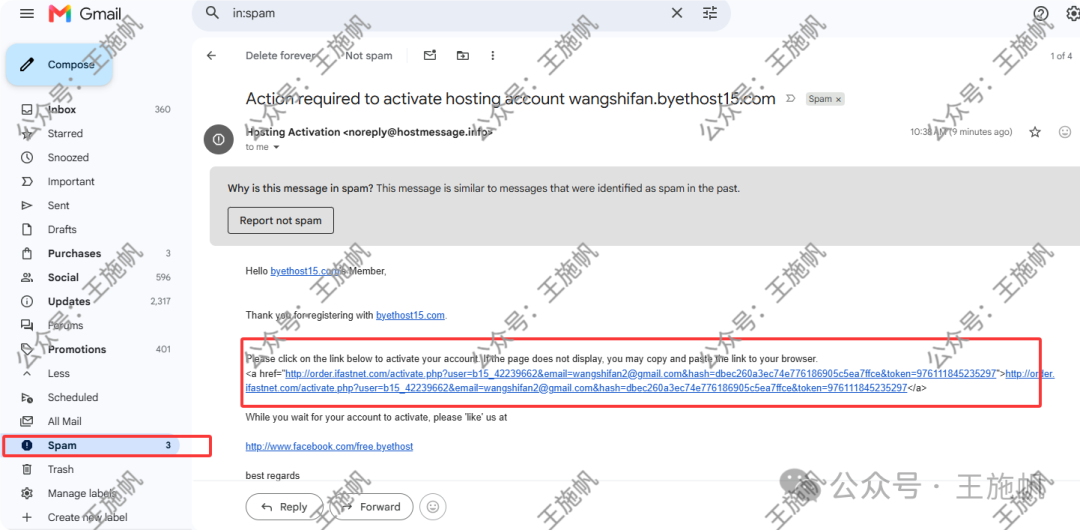Click the Move to folder icon
This screenshot has width=1080, height=530.
click(x=462, y=56)
